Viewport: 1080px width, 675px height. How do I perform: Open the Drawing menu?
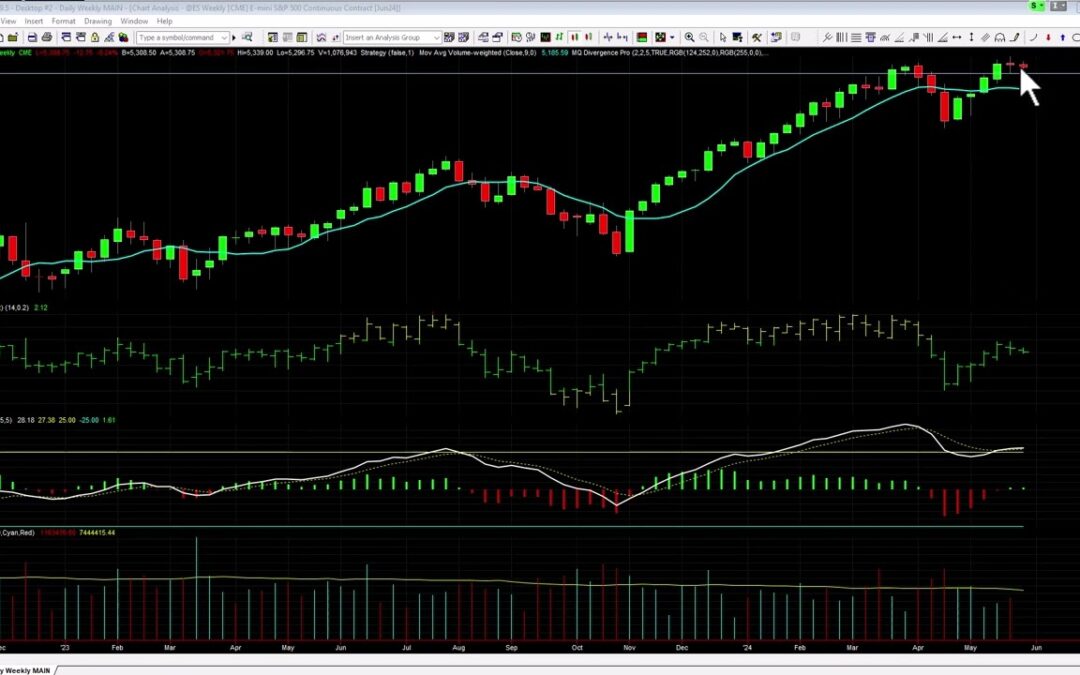click(98, 20)
